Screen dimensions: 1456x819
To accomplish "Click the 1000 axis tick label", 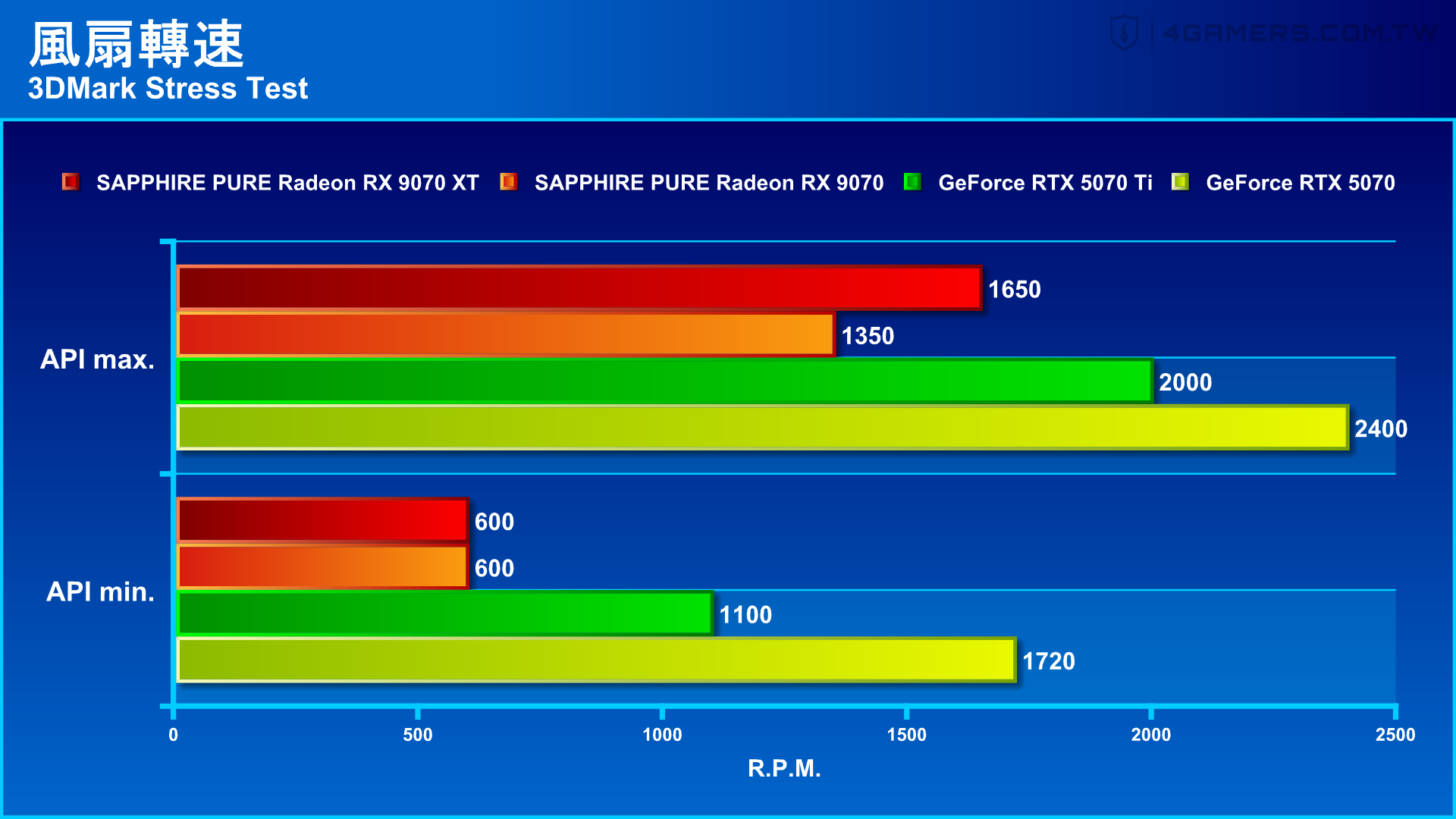I will point(662,735).
